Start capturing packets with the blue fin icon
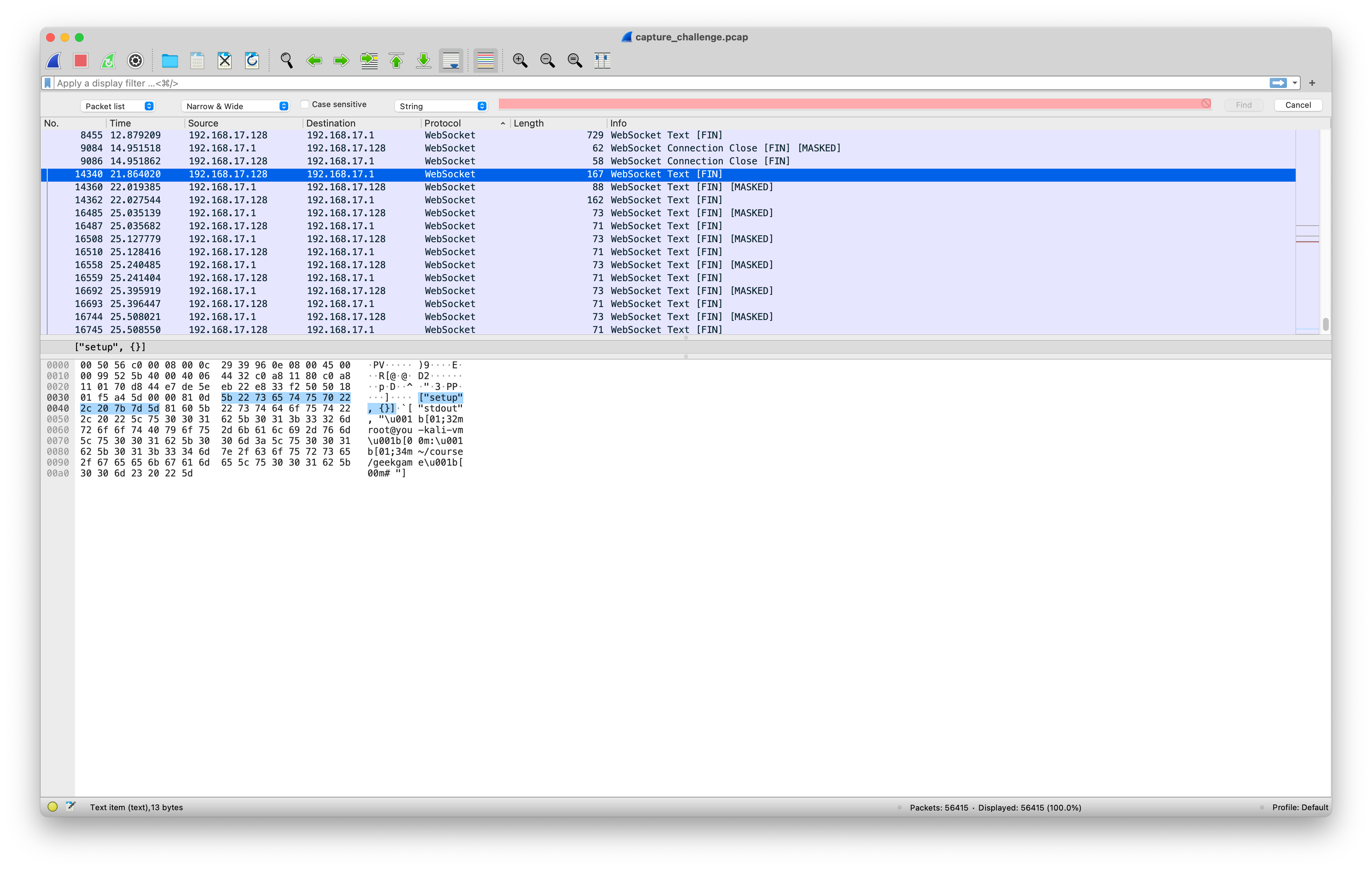The image size is (1372, 870). [x=54, y=61]
